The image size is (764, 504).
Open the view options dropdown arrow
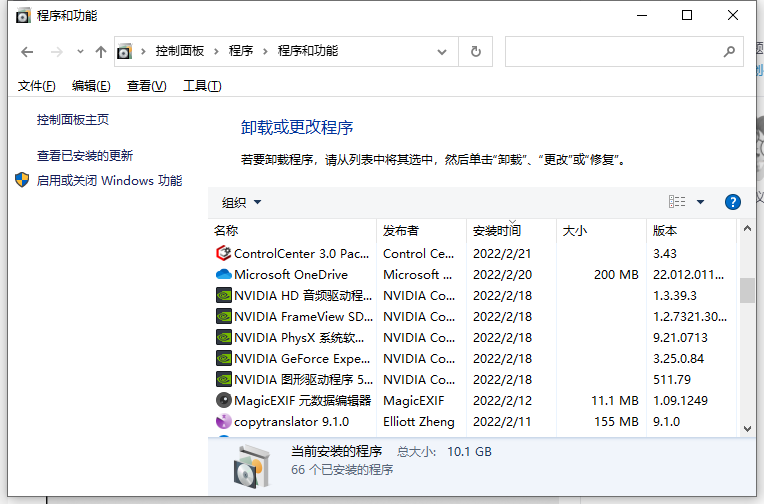click(x=700, y=202)
